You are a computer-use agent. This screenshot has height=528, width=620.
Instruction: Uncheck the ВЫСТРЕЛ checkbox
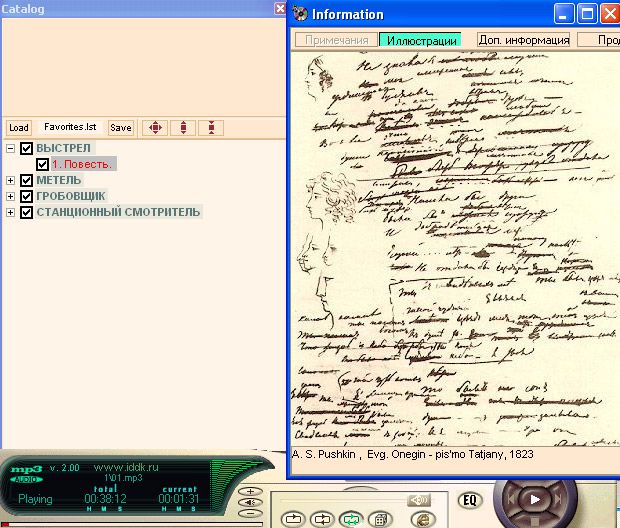point(27,148)
